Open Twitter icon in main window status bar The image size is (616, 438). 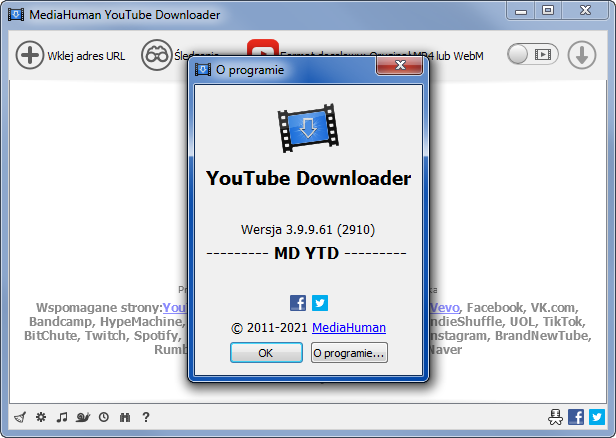[597, 417]
